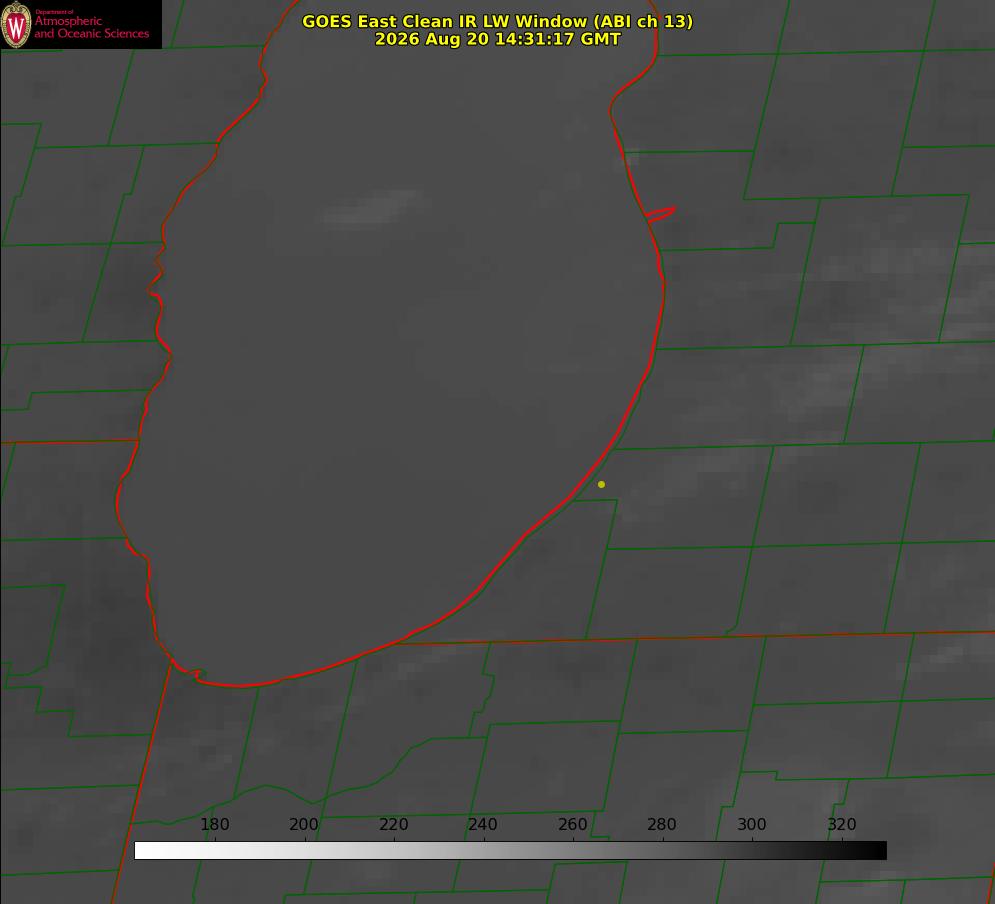Click the small 'Department of' text
The image size is (995, 904).
(x=54, y=12)
